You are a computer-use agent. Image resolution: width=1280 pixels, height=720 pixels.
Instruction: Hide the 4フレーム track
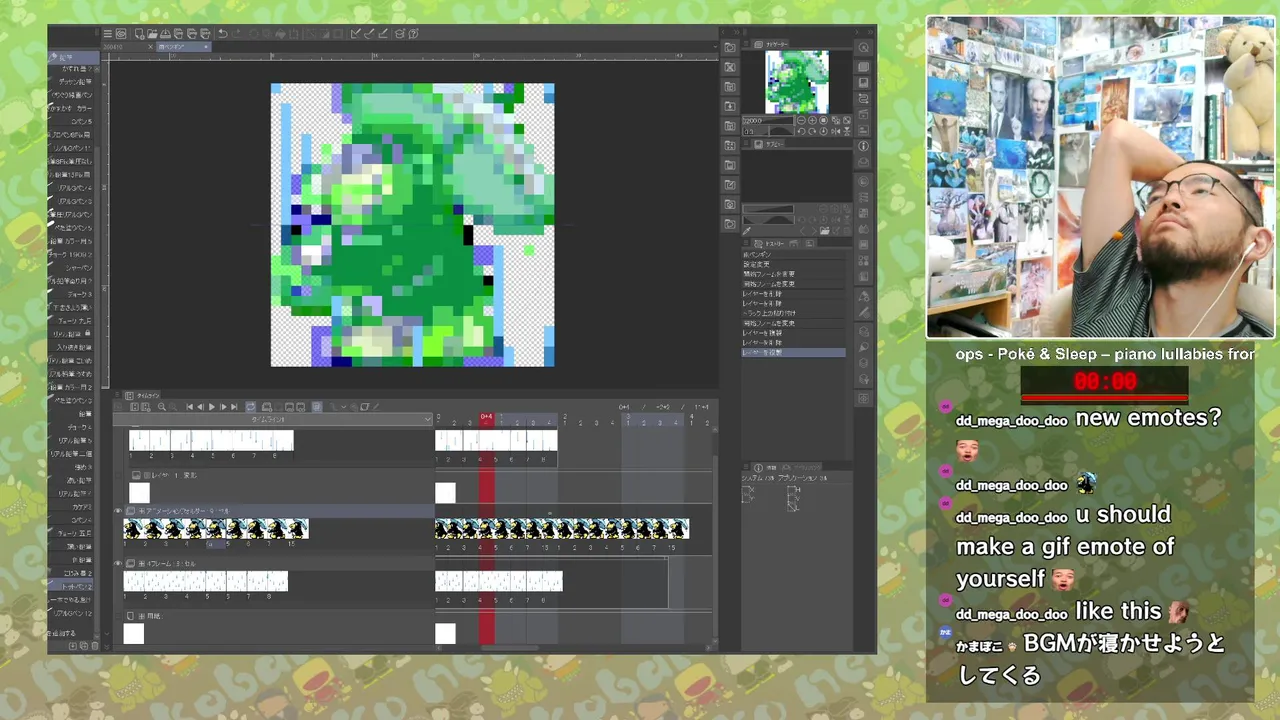tap(117, 563)
